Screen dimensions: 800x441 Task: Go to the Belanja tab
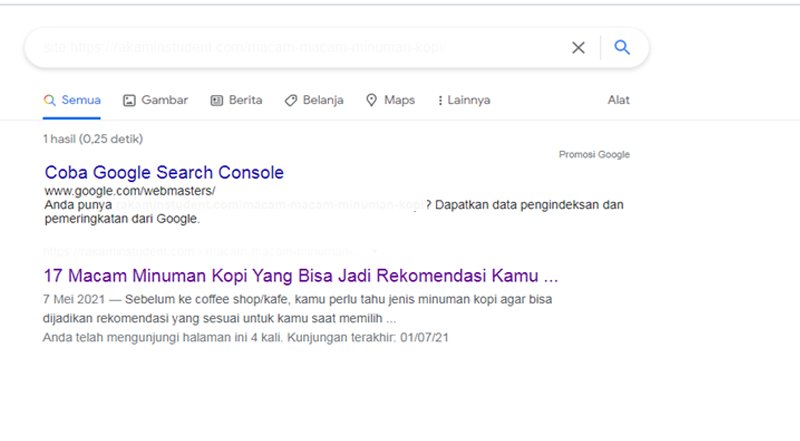click(314, 100)
